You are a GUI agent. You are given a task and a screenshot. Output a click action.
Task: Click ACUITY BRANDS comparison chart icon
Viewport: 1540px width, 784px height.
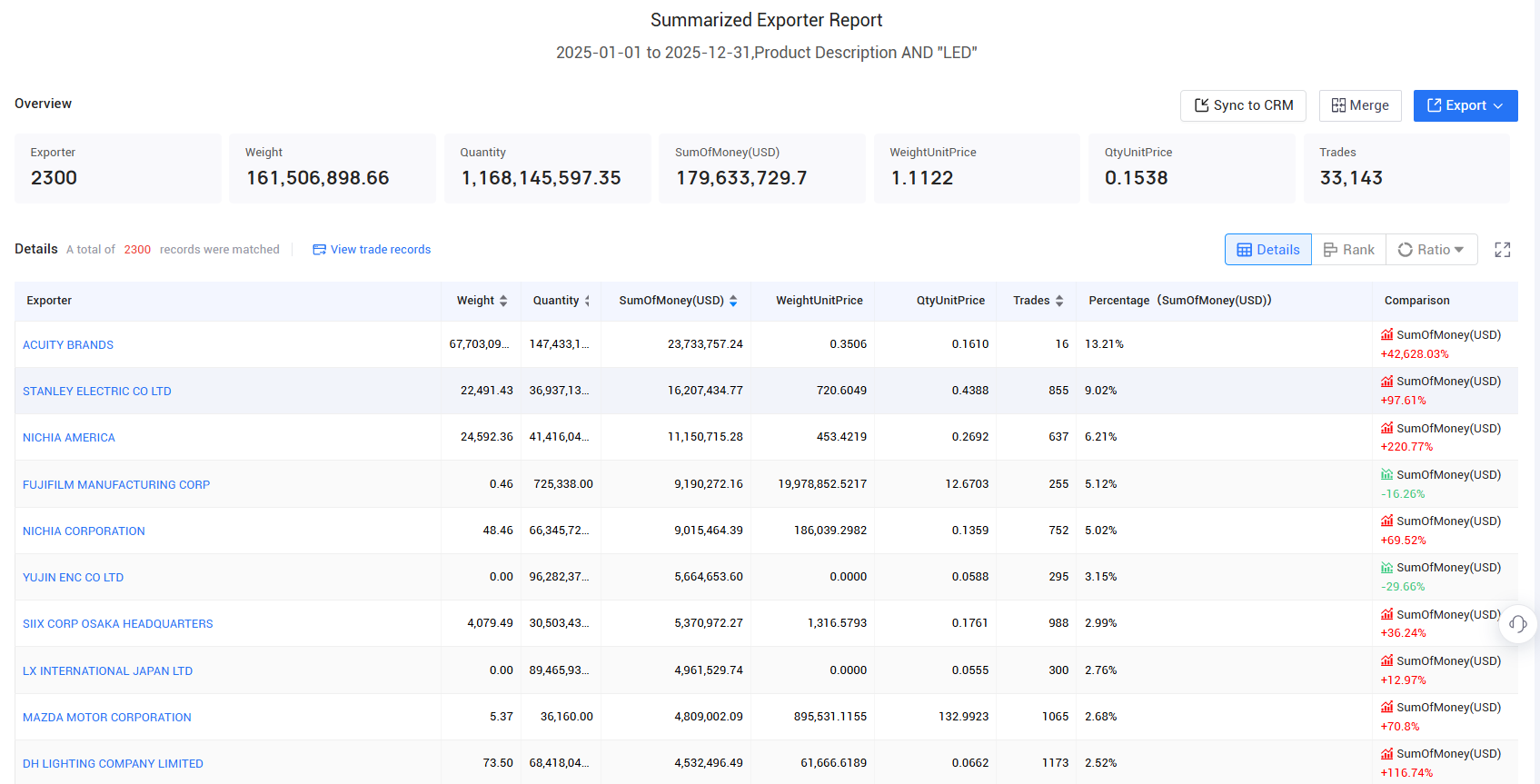(x=1387, y=334)
